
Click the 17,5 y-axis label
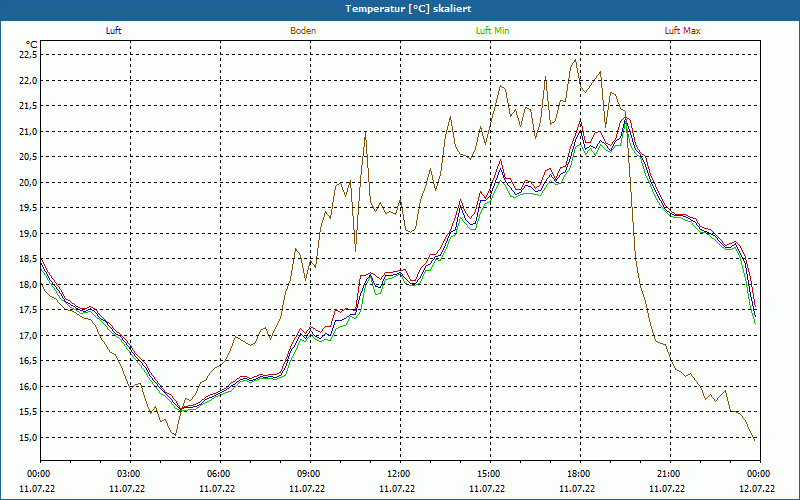pos(29,310)
